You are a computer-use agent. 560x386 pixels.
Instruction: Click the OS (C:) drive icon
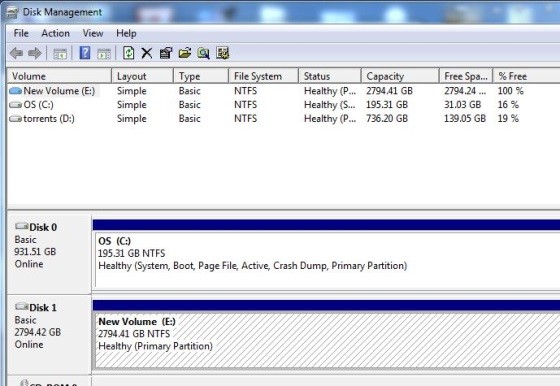pos(15,105)
